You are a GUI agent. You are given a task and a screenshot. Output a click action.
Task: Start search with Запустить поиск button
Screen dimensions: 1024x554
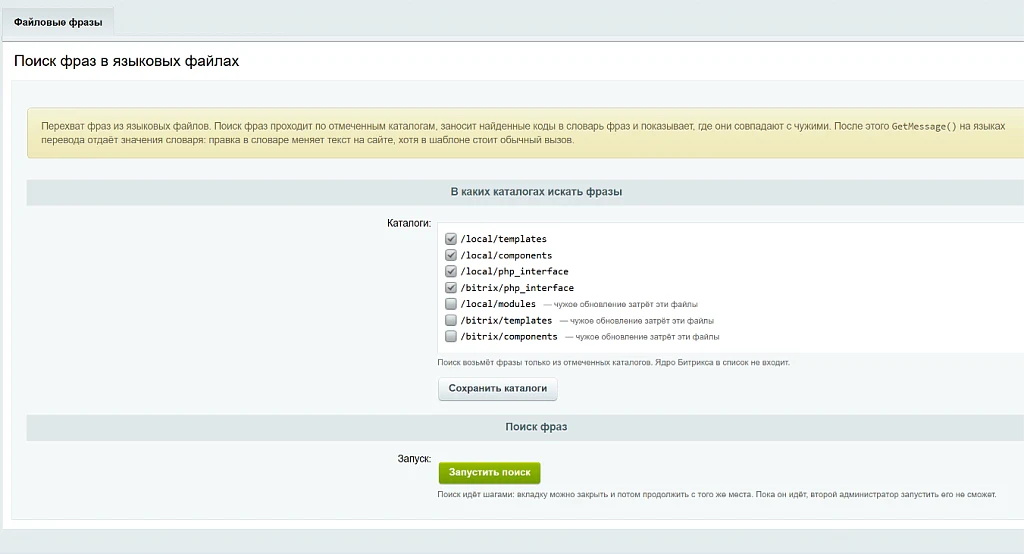[x=490, y=472]
